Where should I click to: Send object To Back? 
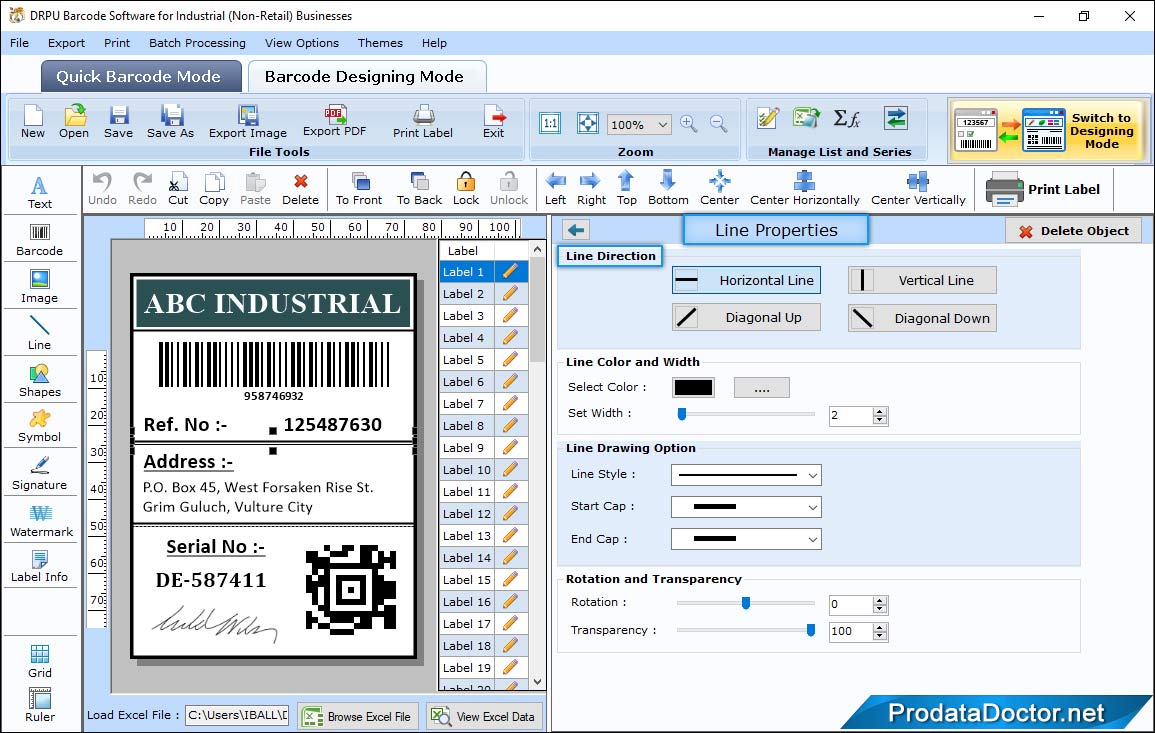pyautogui.click(x=420, y=189)
